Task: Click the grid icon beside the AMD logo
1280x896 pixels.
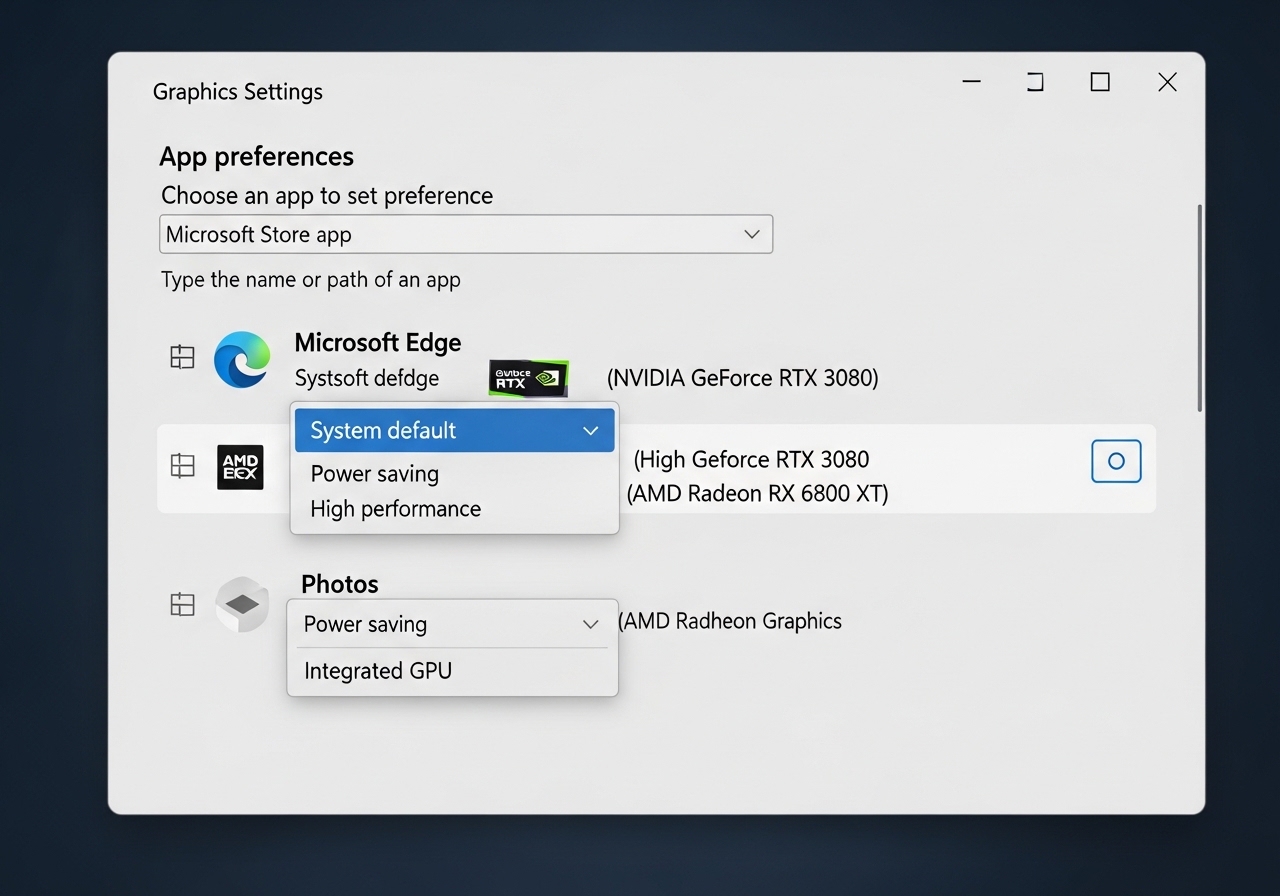Action: click(182, 465)
